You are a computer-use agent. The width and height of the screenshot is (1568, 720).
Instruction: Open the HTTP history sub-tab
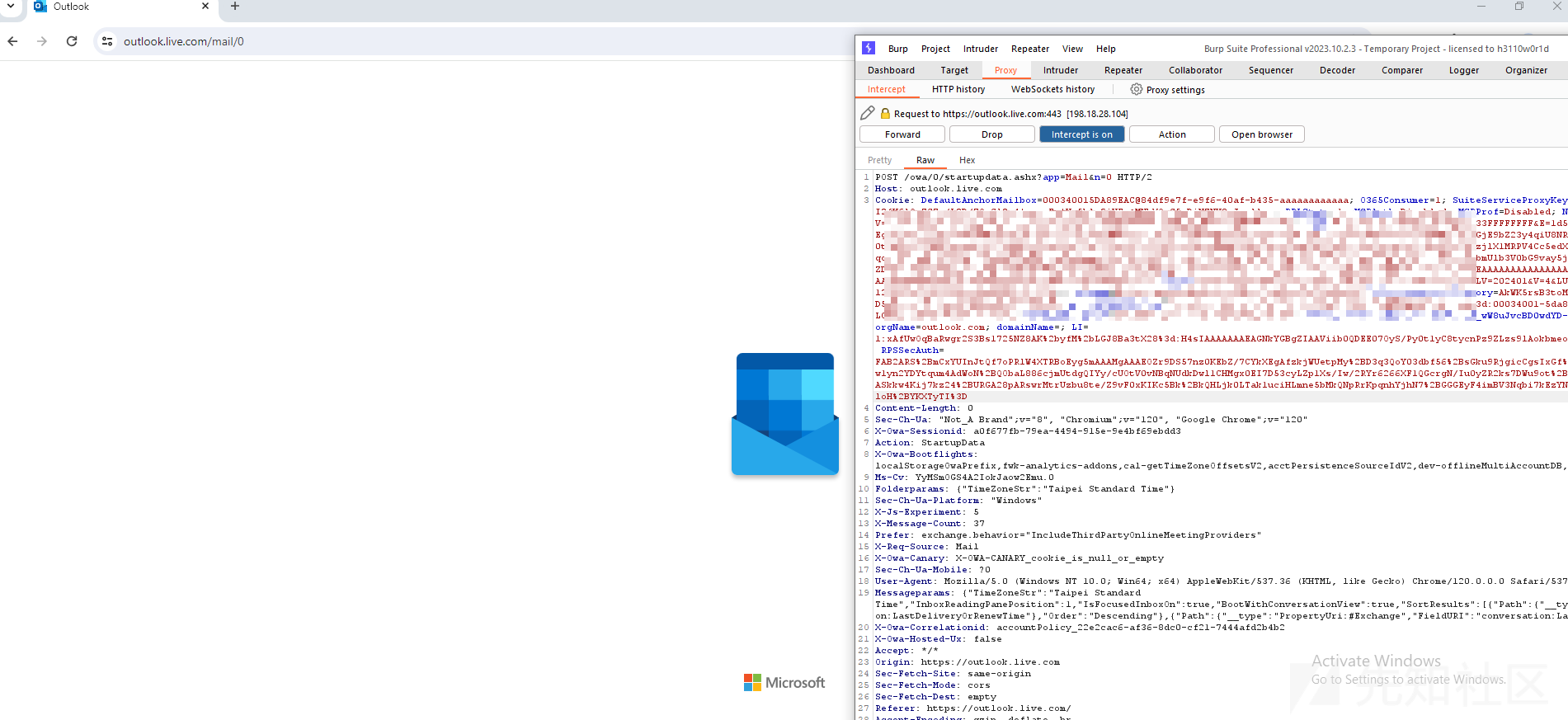pyautogui.click(x=958, y=89)
